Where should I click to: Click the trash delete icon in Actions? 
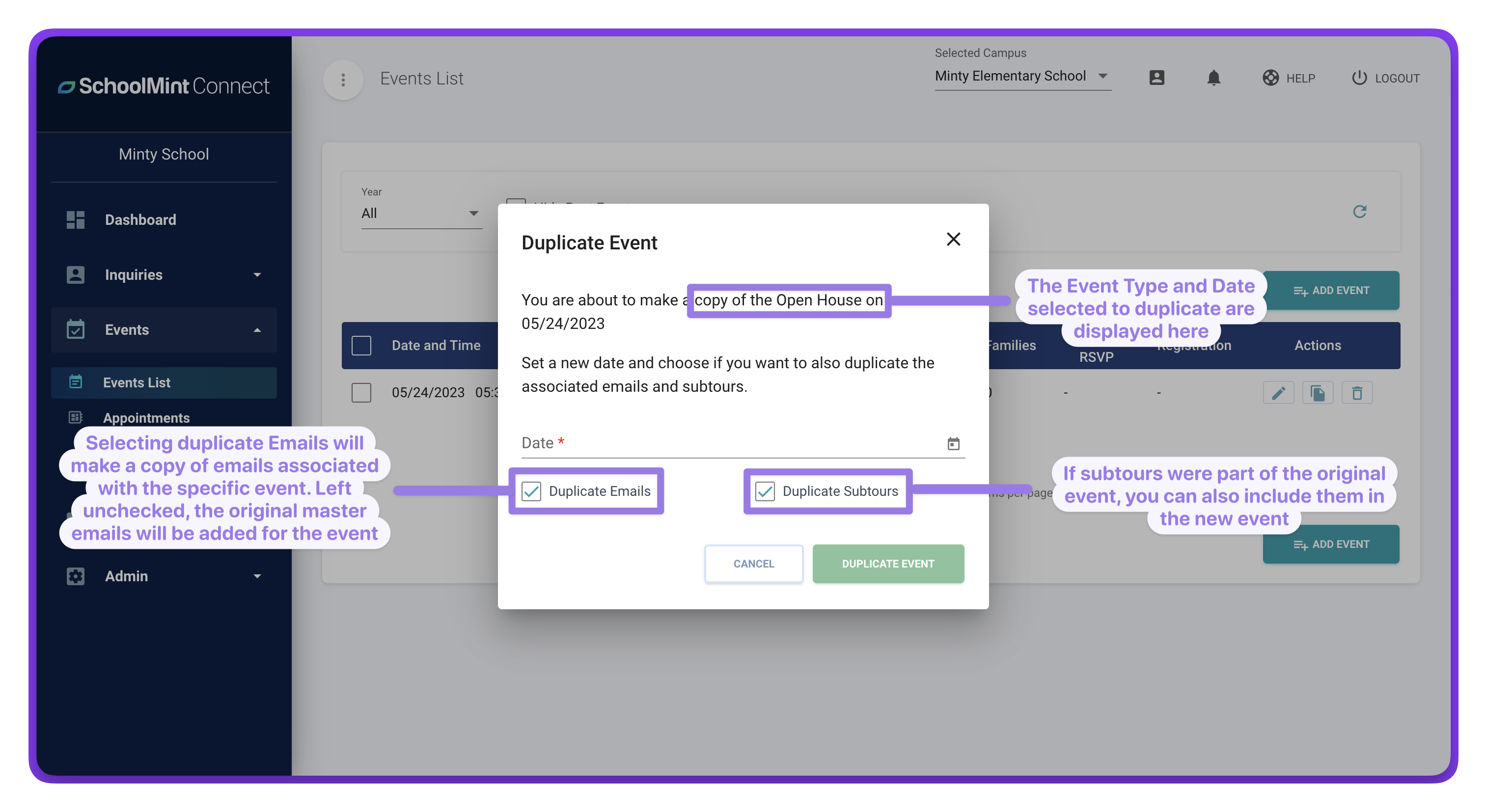1356,393
